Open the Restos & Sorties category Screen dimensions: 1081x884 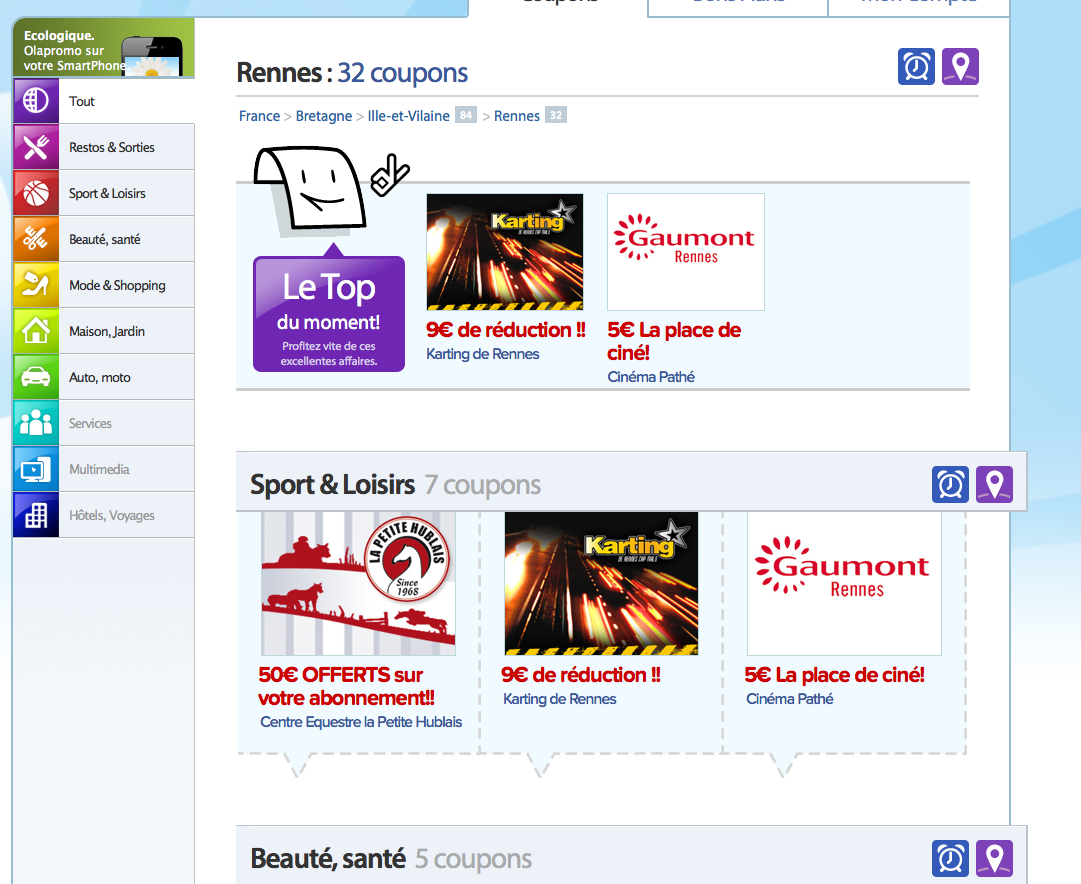click(103, 147)
